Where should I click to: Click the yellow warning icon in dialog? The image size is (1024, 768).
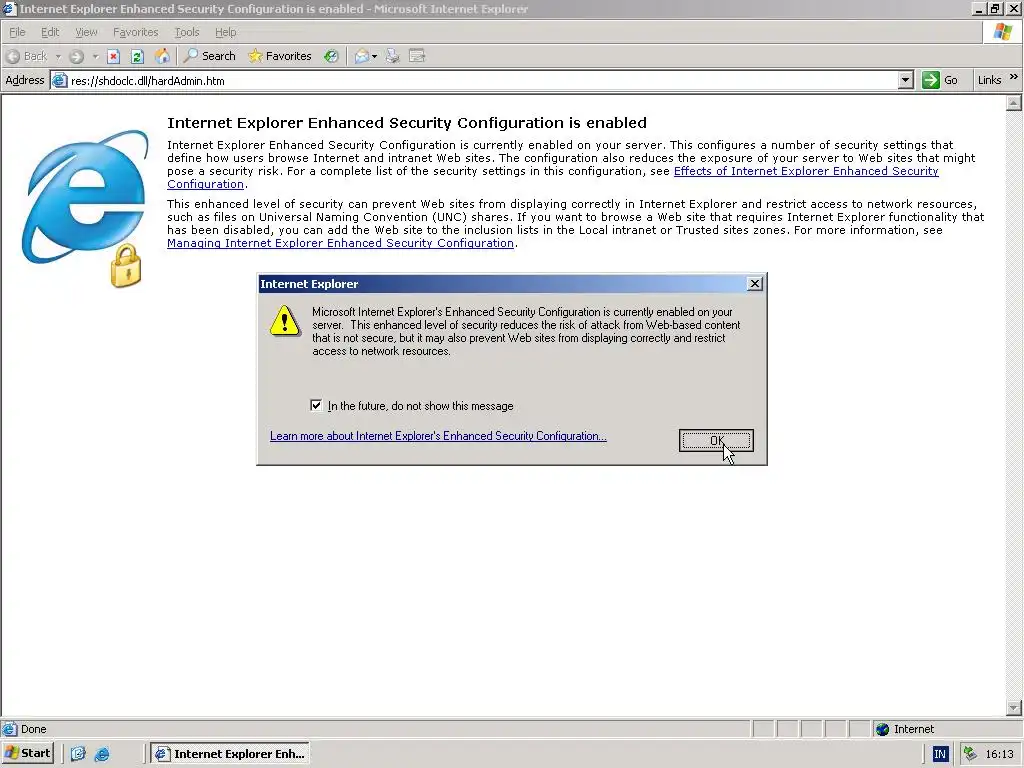(x=285, y=321)
